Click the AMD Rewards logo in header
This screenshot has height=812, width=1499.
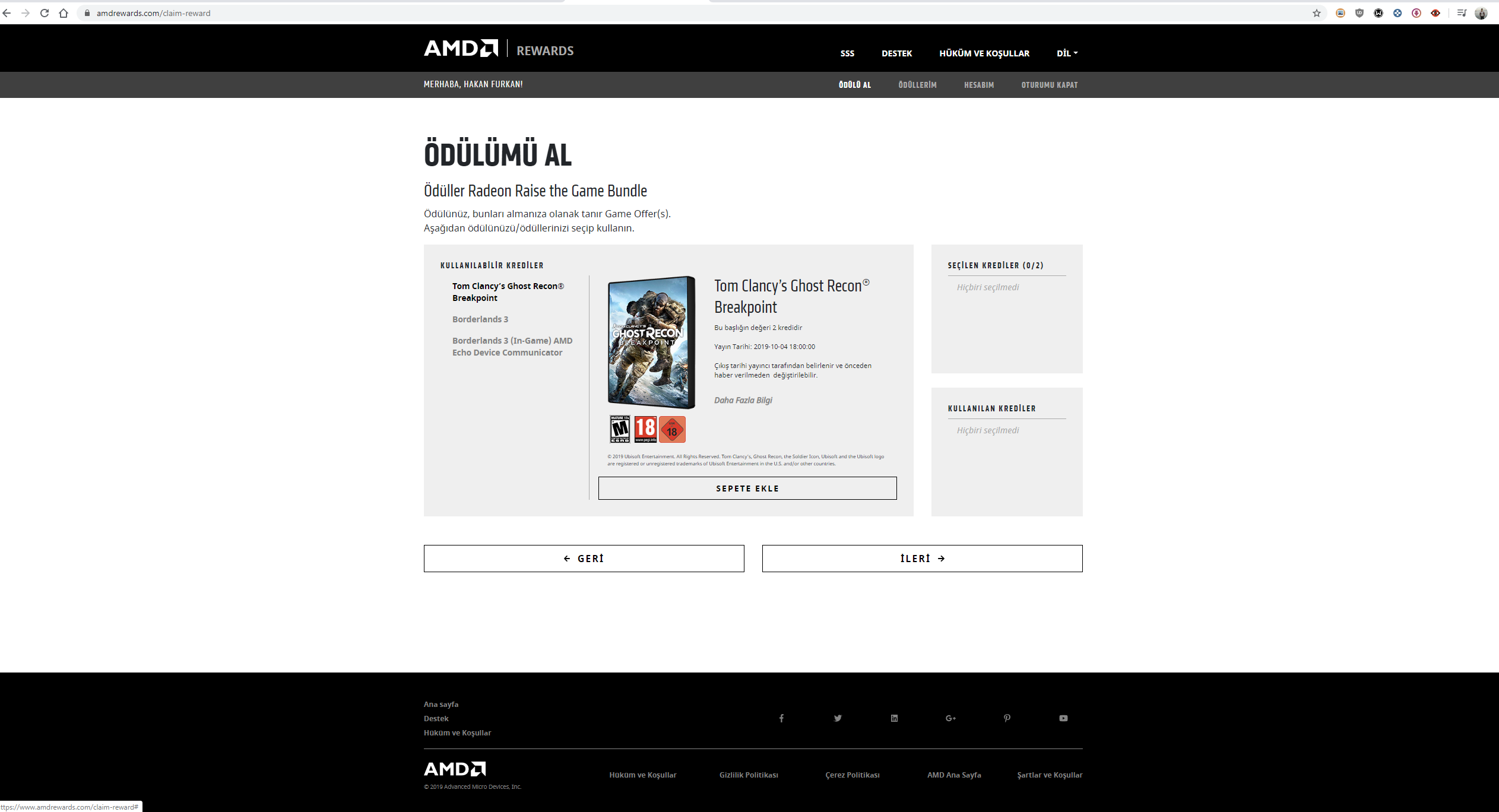click(499, 49)
